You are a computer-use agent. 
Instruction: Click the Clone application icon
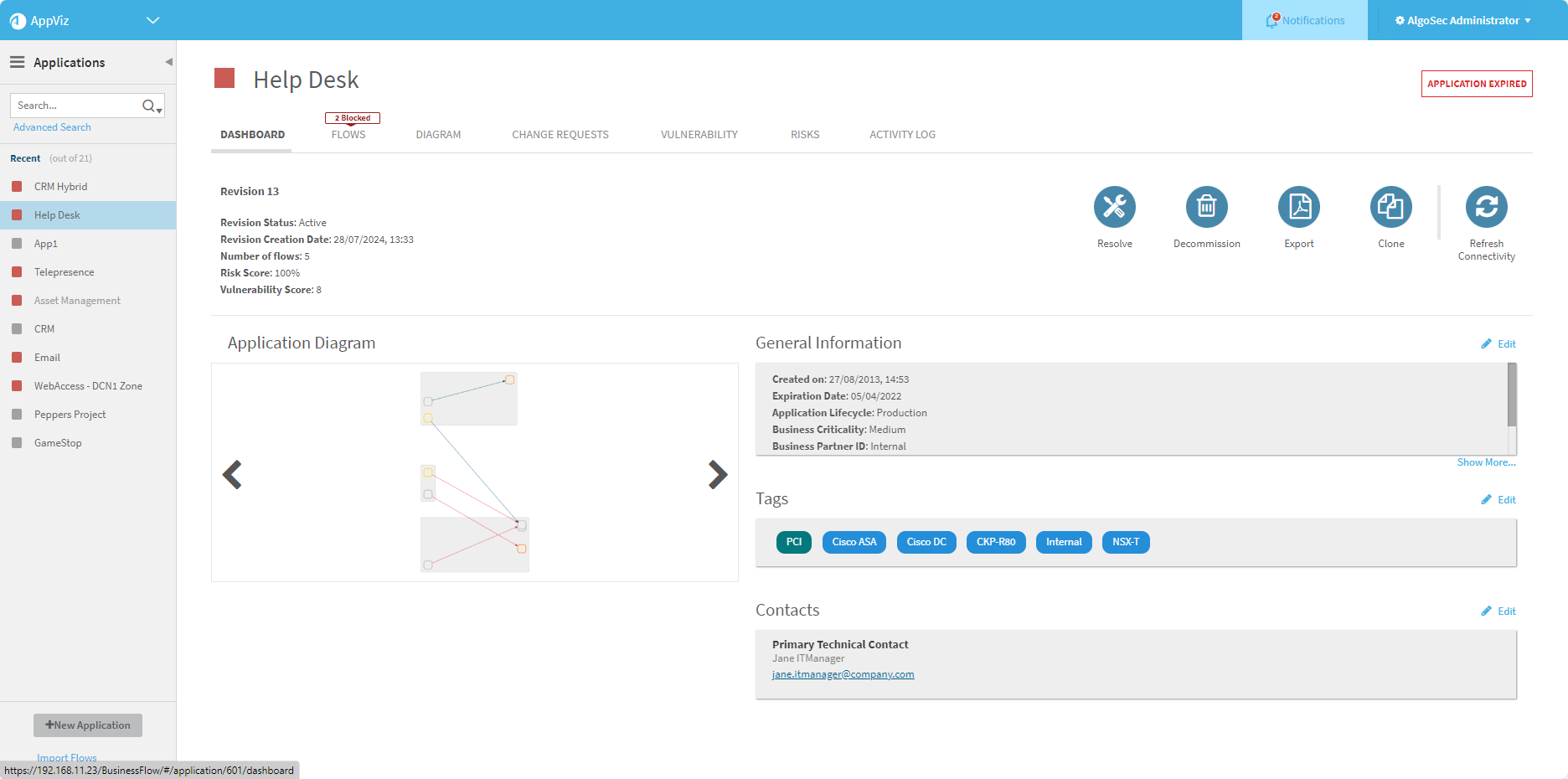1390,207
